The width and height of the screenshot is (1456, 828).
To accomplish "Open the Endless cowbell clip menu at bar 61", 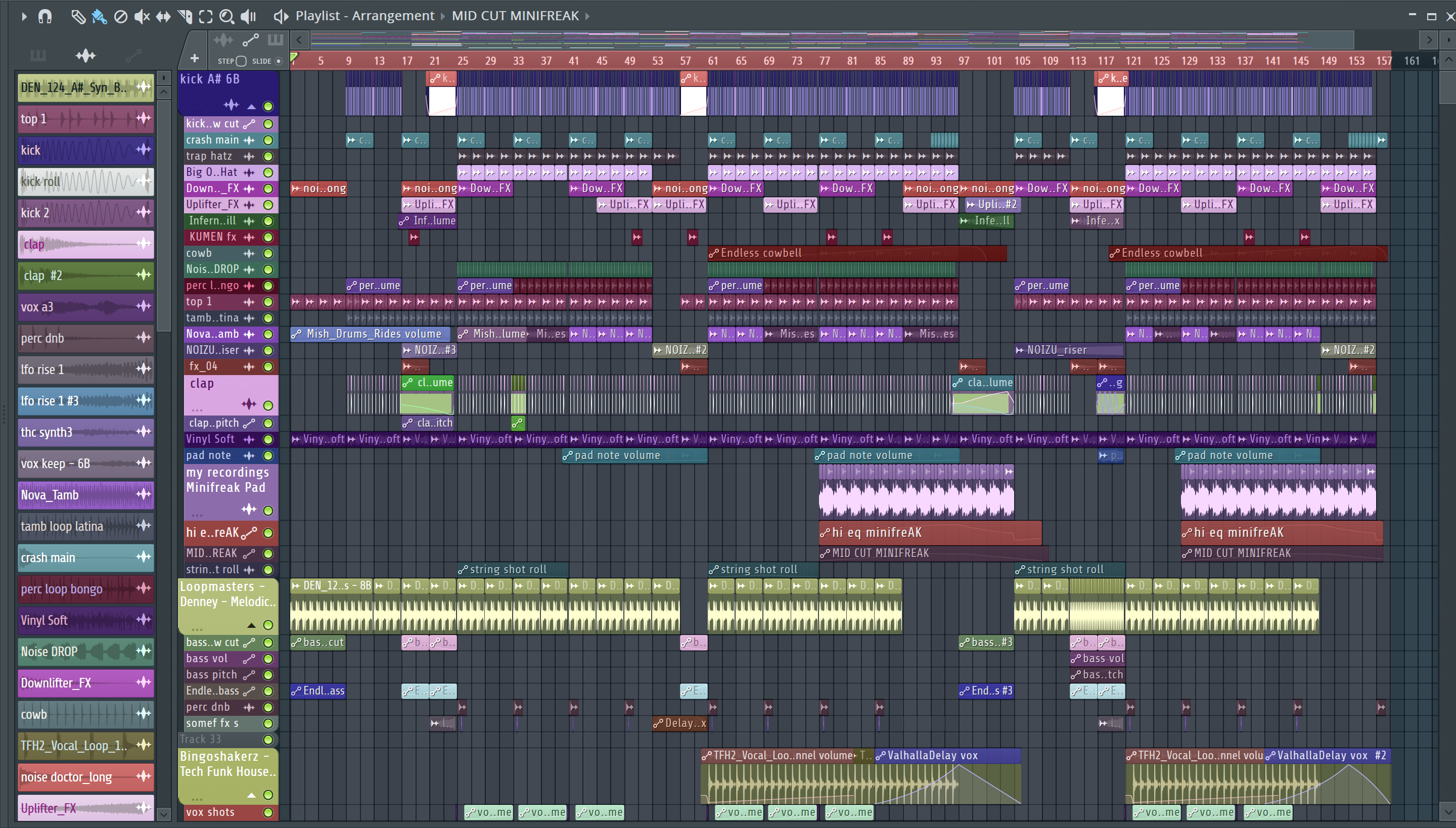I will [714, 254].
